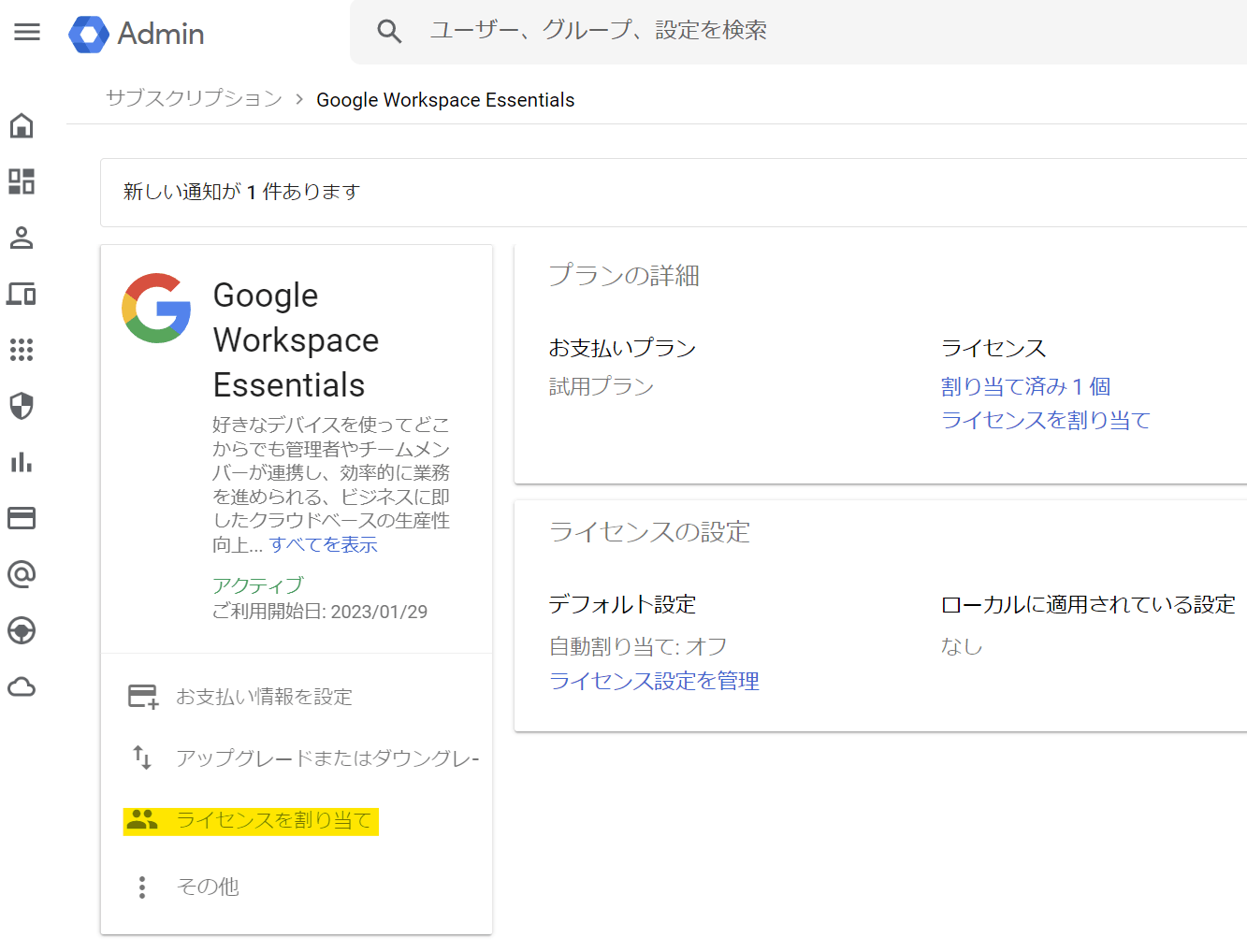The width and height of the screenshot is (1247, 952).
Task: Open the Security shield sidebar icon
Action: 22,406
